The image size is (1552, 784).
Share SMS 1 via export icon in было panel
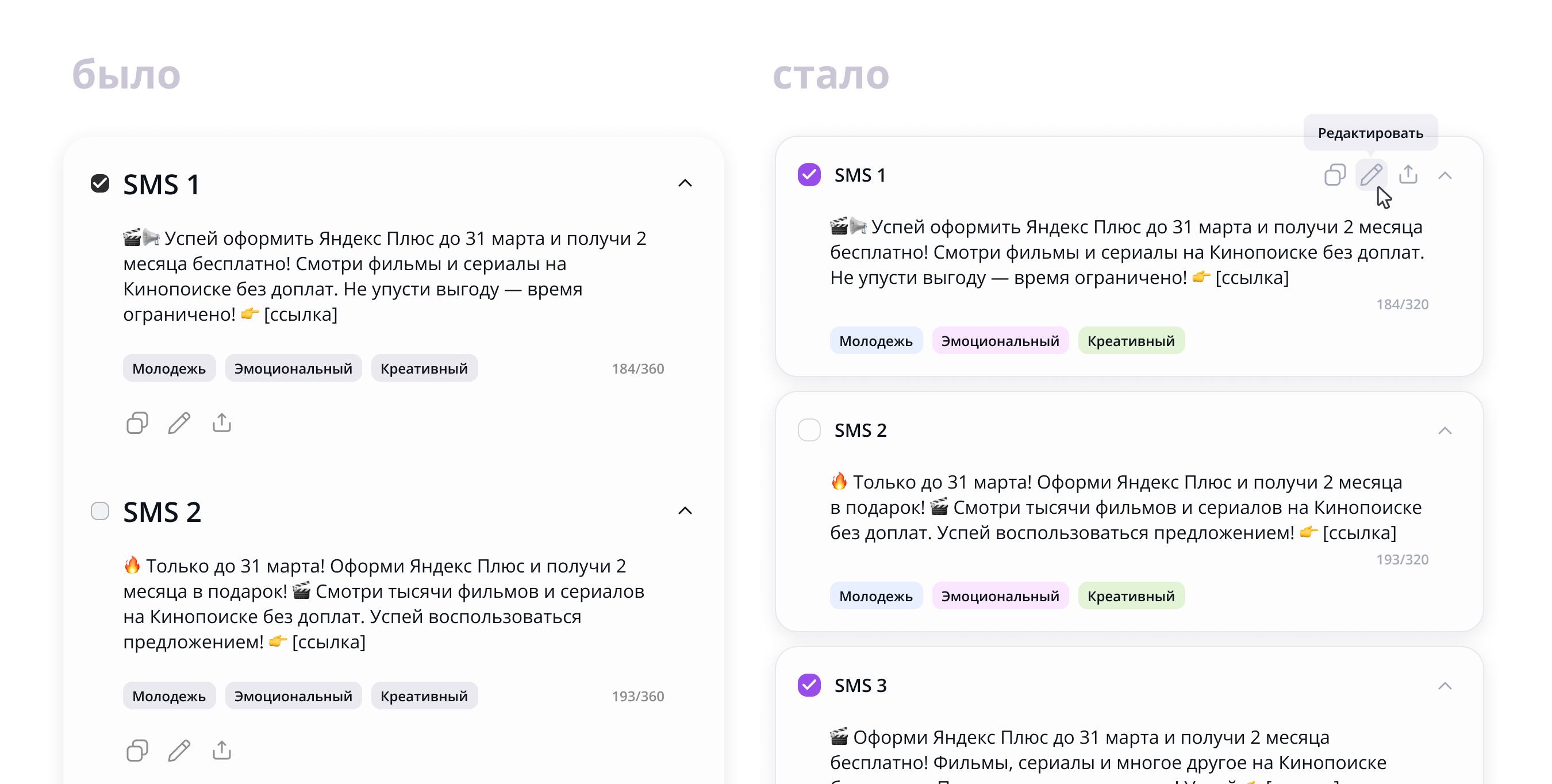[x=222, y=422]
